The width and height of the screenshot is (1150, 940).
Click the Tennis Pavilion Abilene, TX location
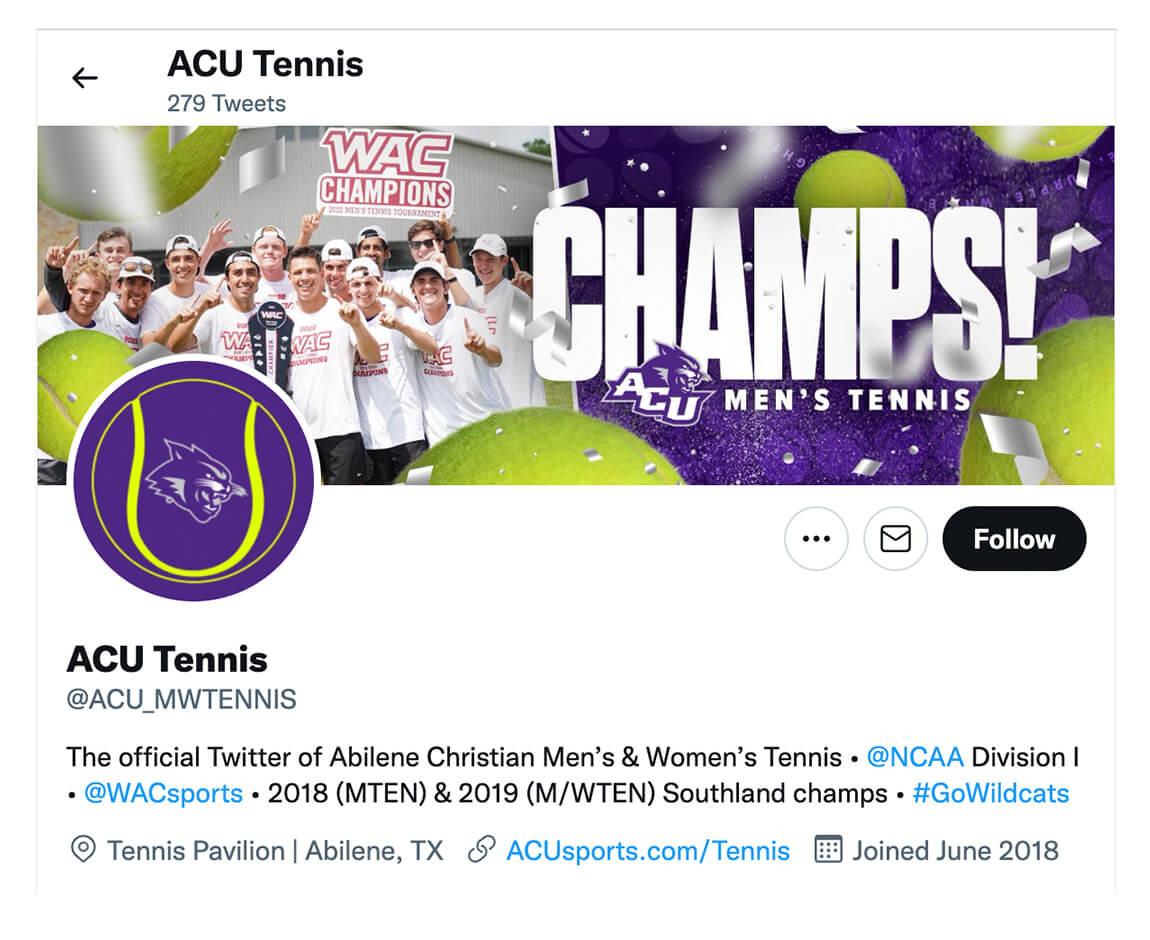click(275, 851)
